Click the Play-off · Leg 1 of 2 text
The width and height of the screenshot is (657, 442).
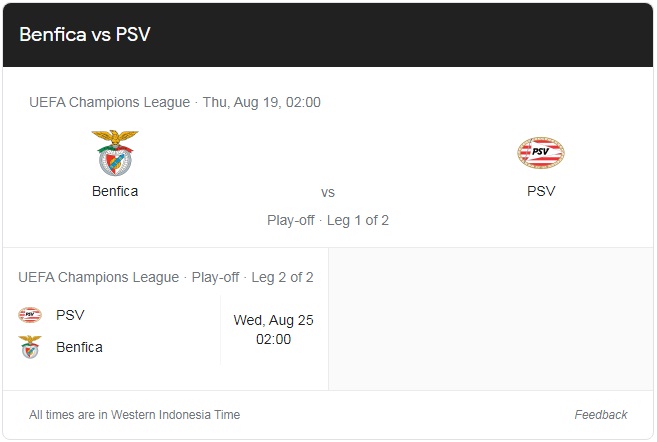click(328, 220)
